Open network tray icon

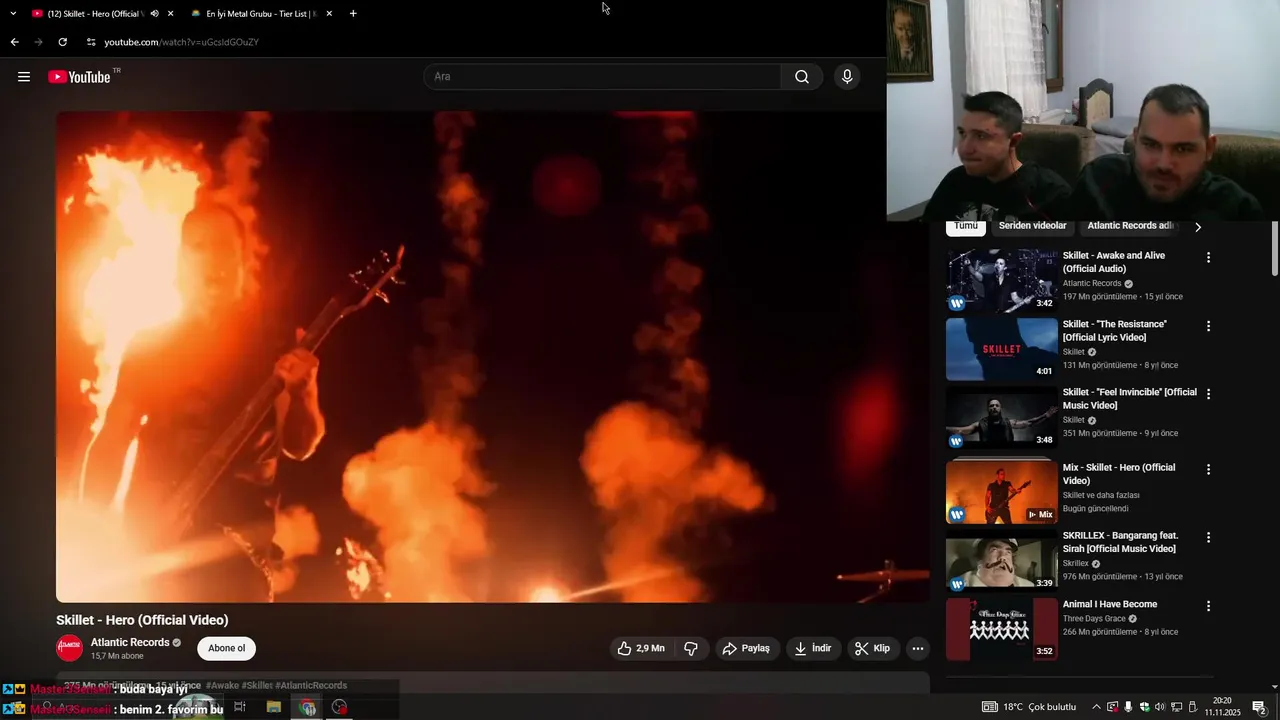[1176, 707]
